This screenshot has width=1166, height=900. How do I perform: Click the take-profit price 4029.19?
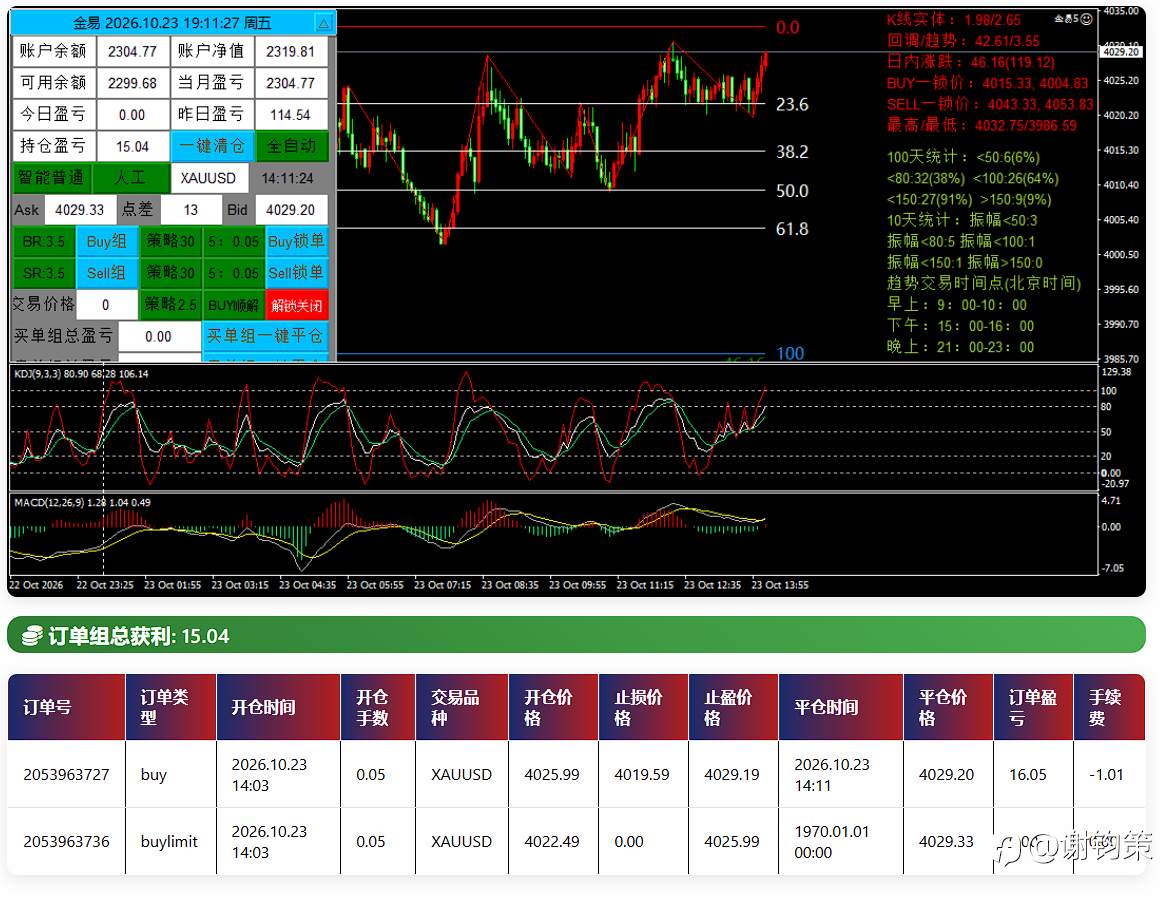[732, 774]
